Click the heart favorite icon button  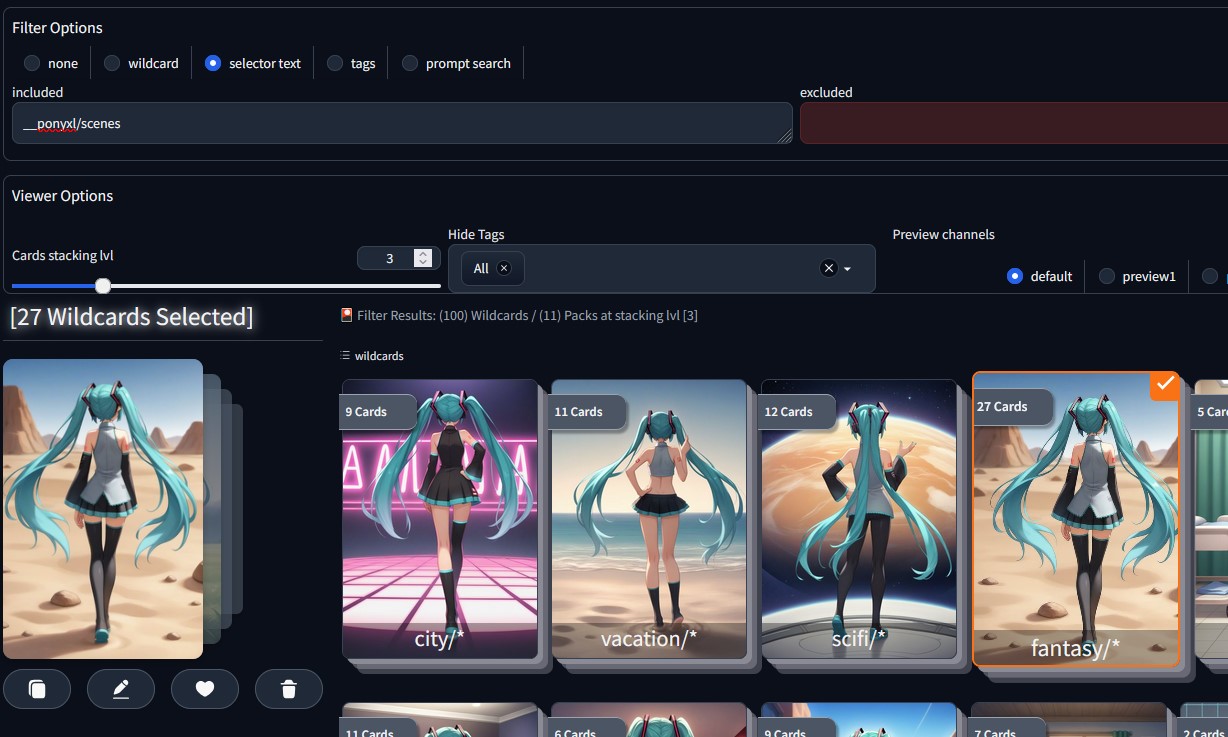tap(205, 689)
